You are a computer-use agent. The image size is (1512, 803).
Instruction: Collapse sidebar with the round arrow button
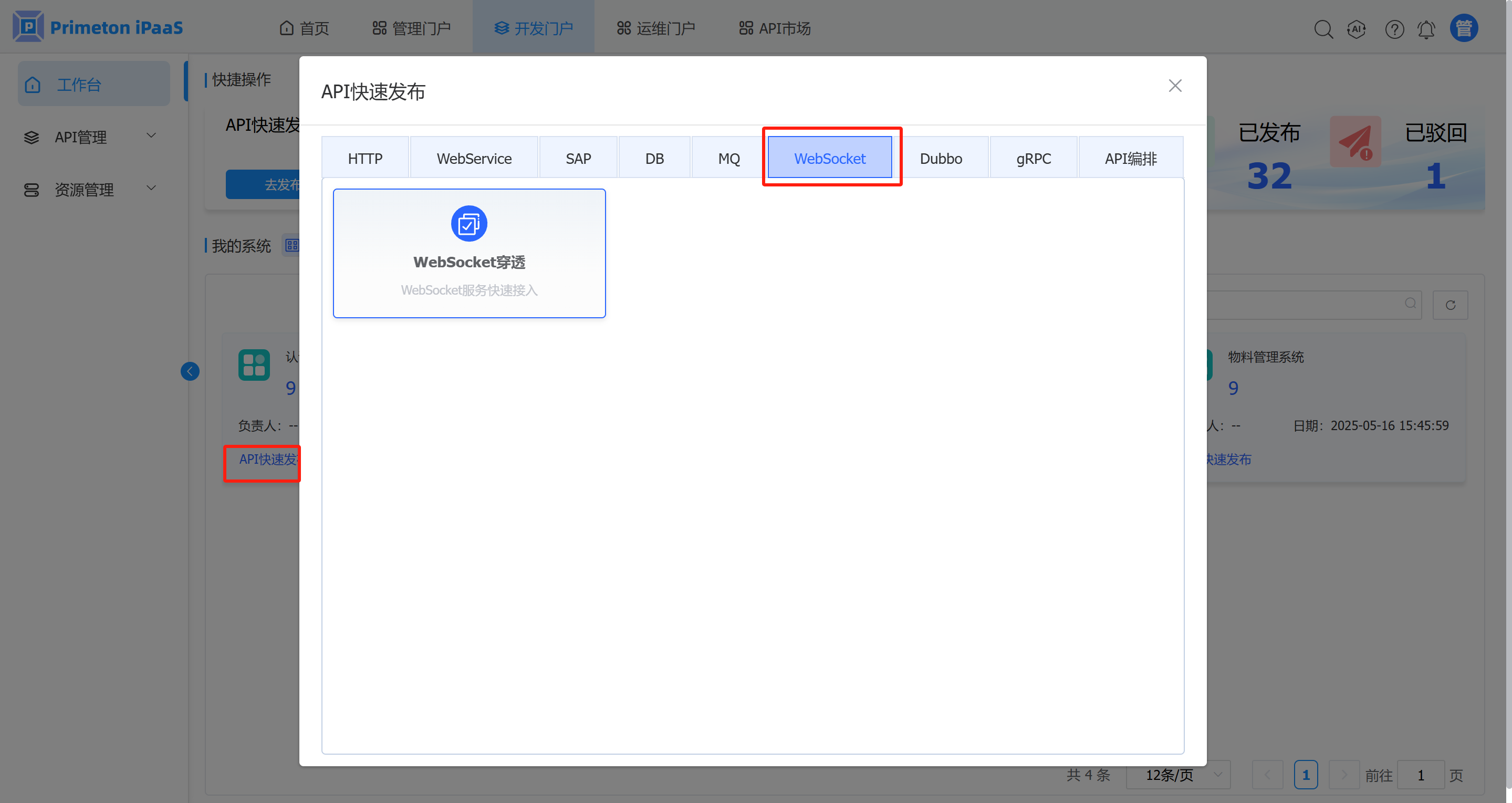(190, 371)
